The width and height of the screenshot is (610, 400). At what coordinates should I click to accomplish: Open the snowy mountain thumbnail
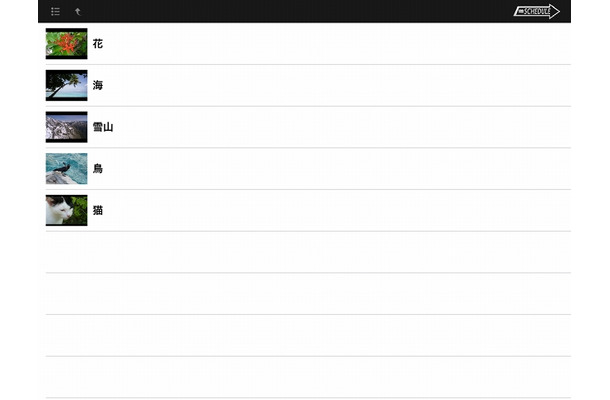click(x=67, y=127)
